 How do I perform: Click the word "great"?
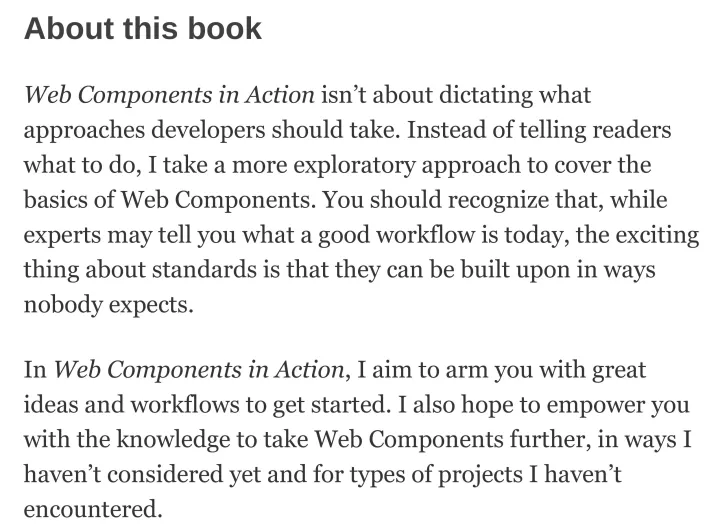coord(619,370)
